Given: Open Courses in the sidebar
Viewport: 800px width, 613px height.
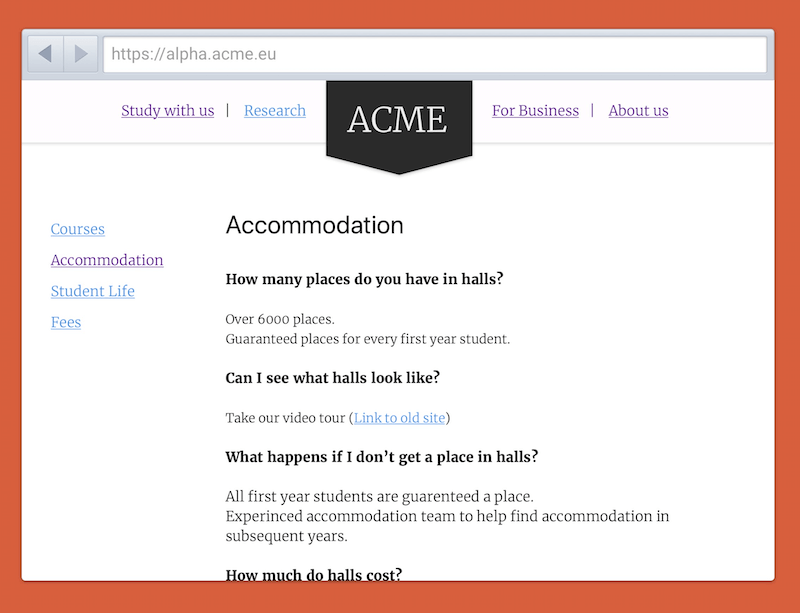Looking at the screenshot, I should coord(77,229).
